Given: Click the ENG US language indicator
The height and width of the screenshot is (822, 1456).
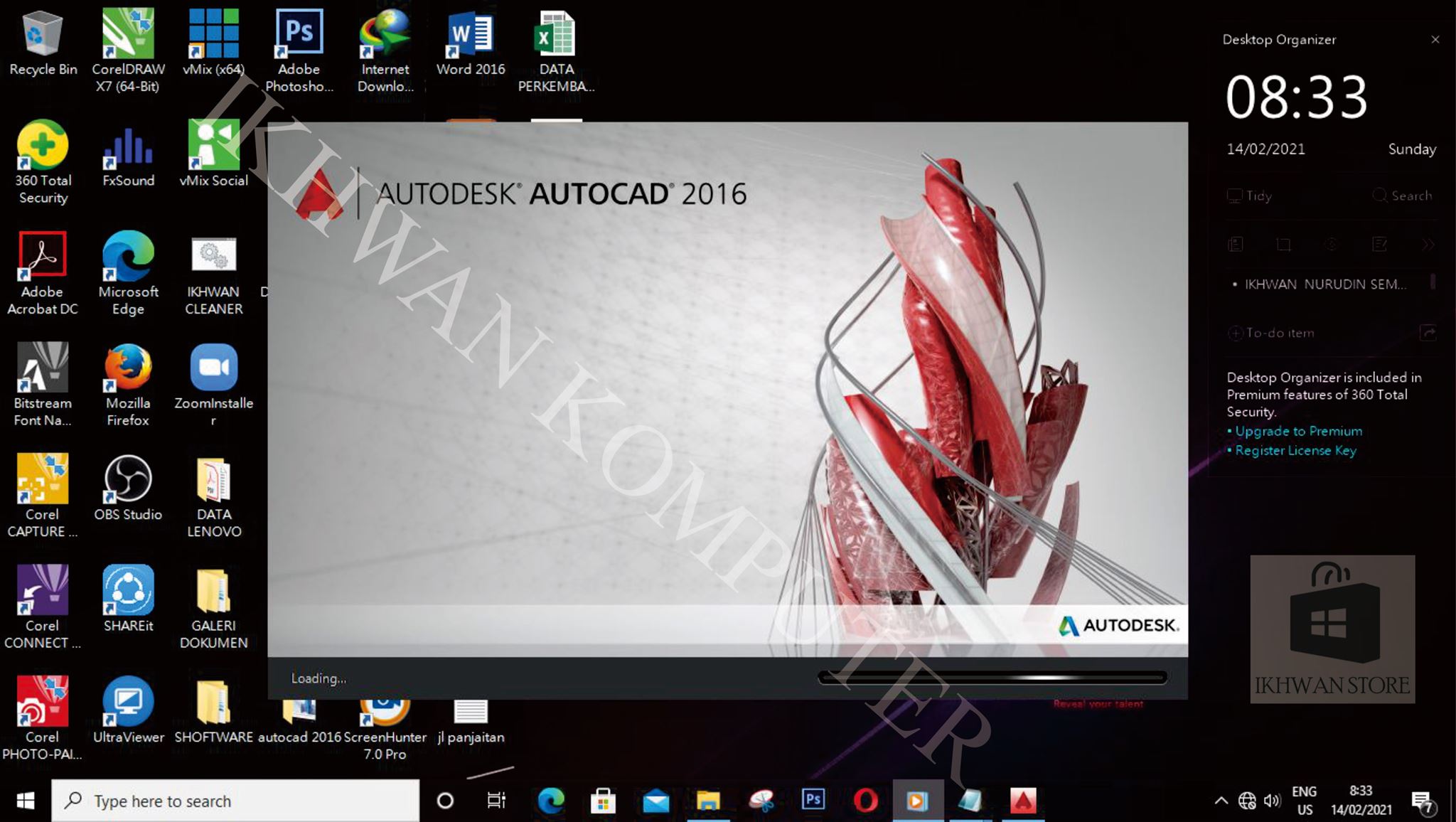Looking at the screenshot, I should point(1305,801).
